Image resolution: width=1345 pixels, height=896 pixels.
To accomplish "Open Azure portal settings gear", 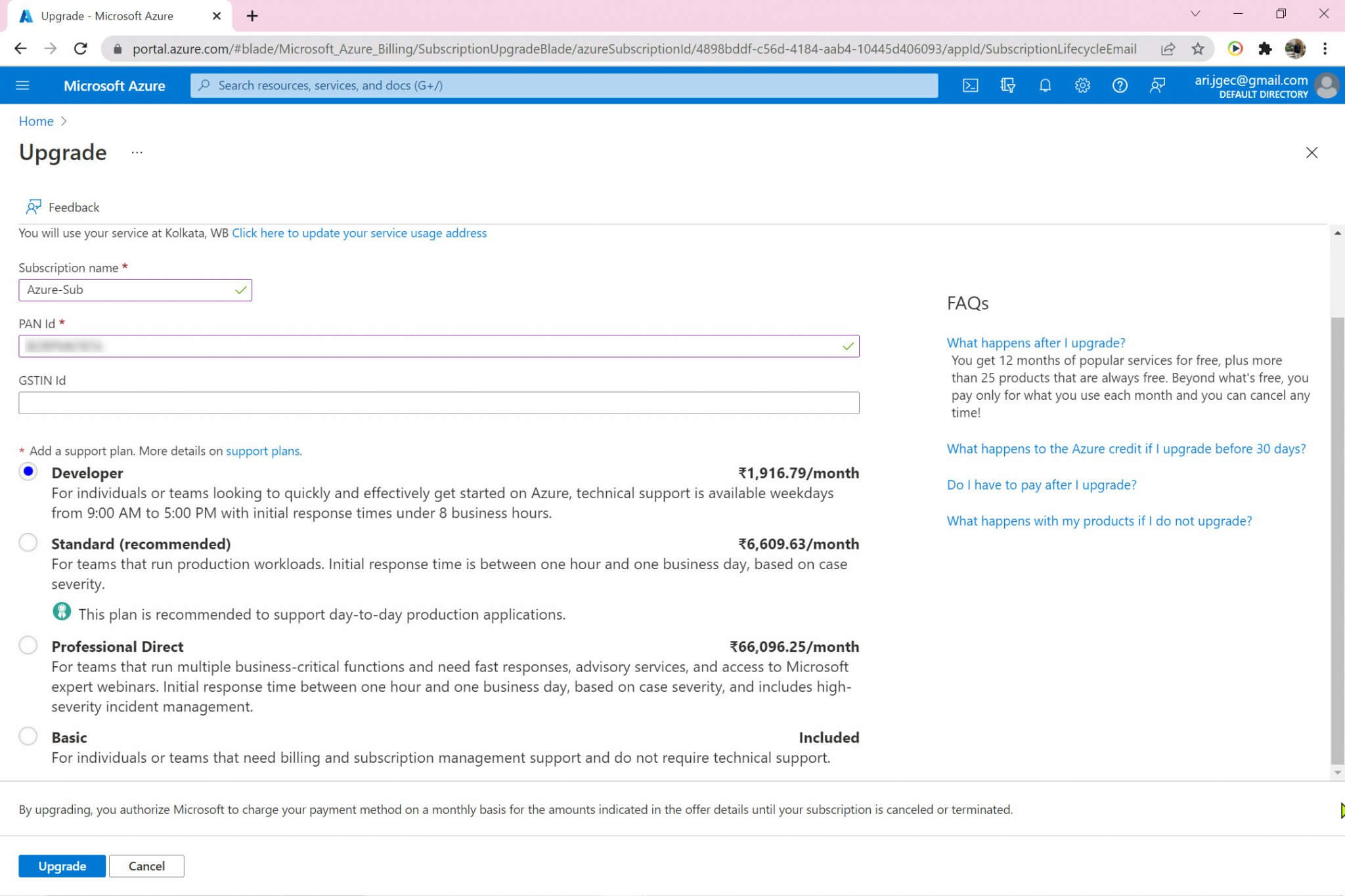I will pyautogui.click(x=1082, y=85).
